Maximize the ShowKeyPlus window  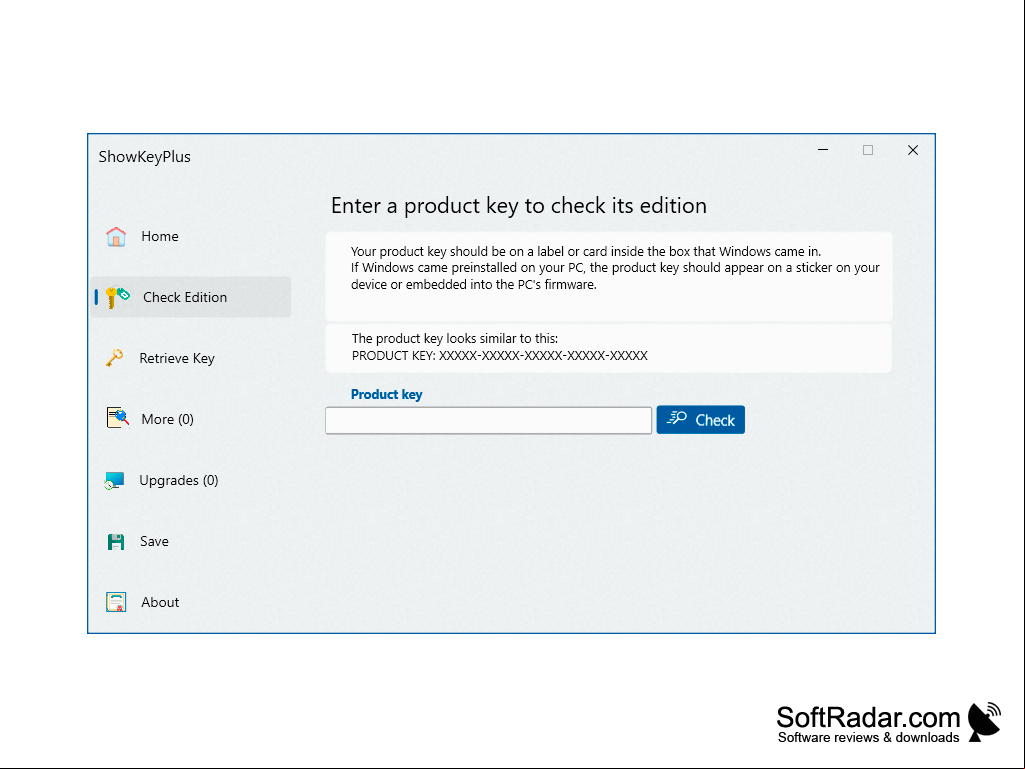[x=867, y=150]
